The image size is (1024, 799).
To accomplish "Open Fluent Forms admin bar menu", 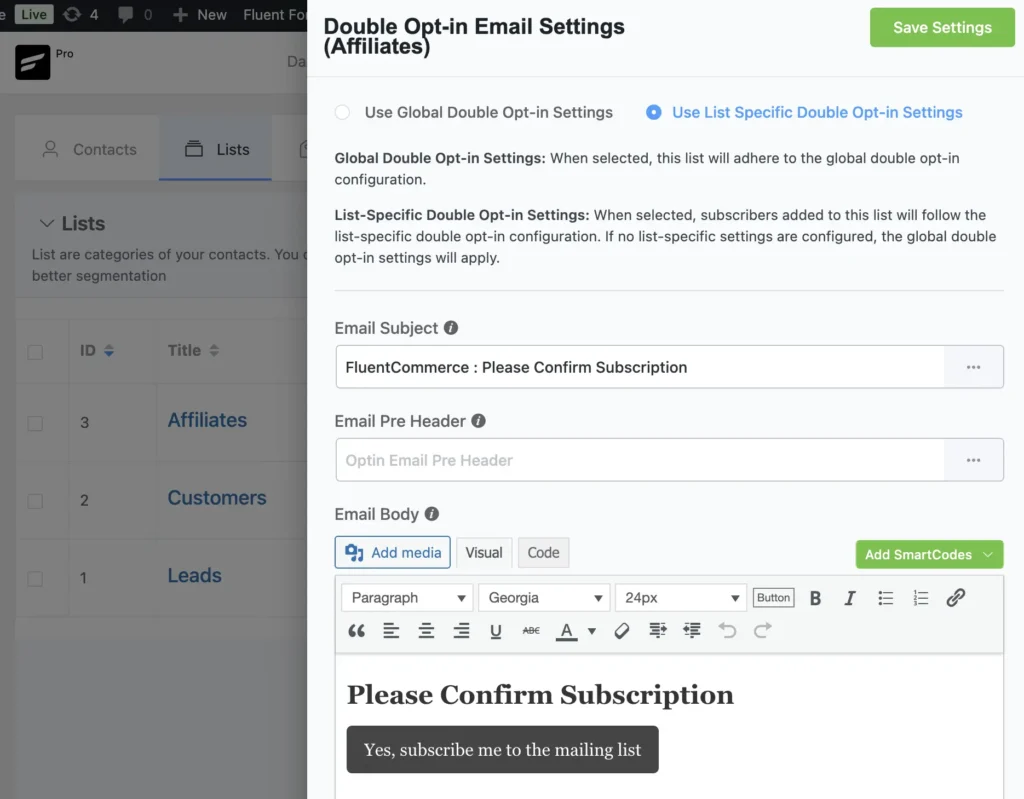I will [274, 14].
